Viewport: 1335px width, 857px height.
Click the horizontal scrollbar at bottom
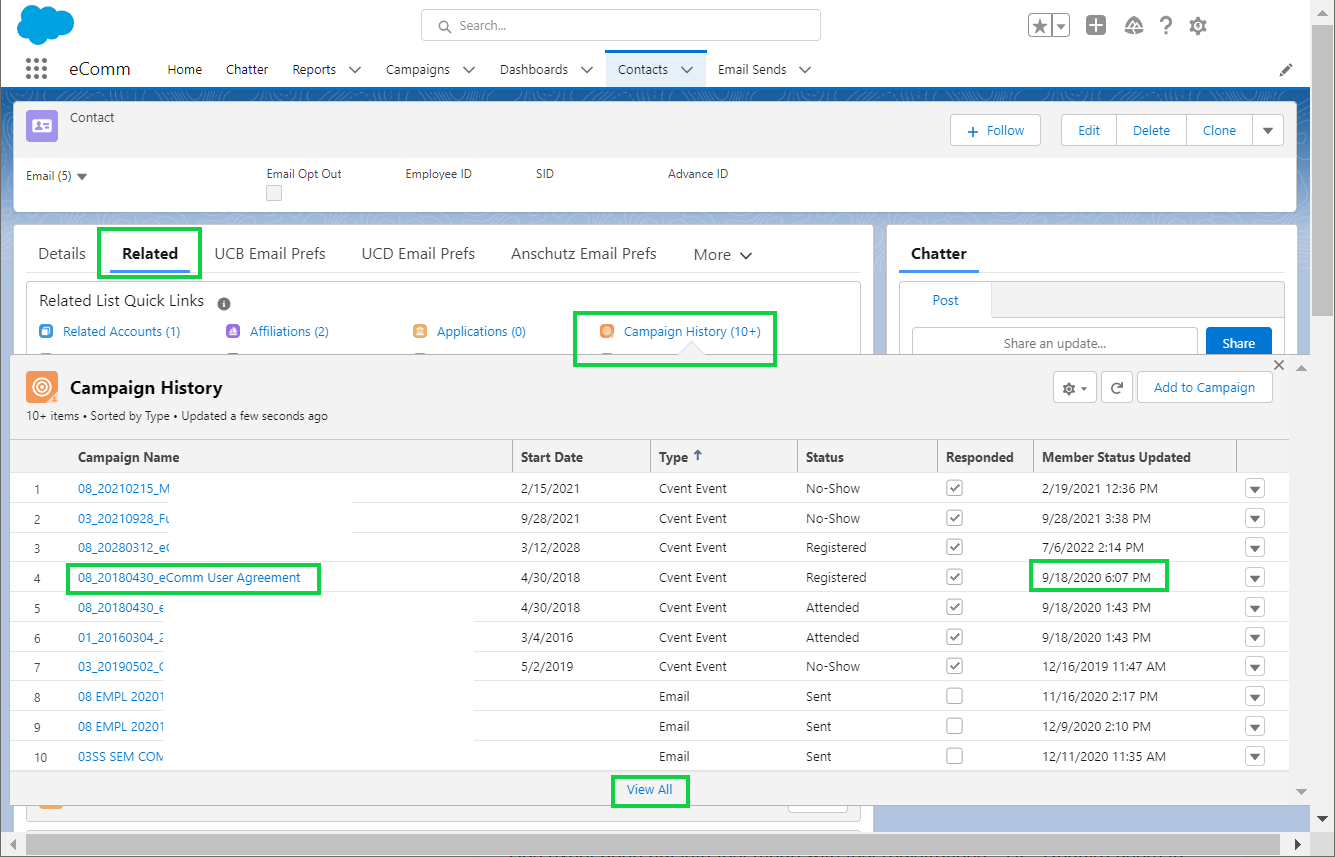click(653, 845)
